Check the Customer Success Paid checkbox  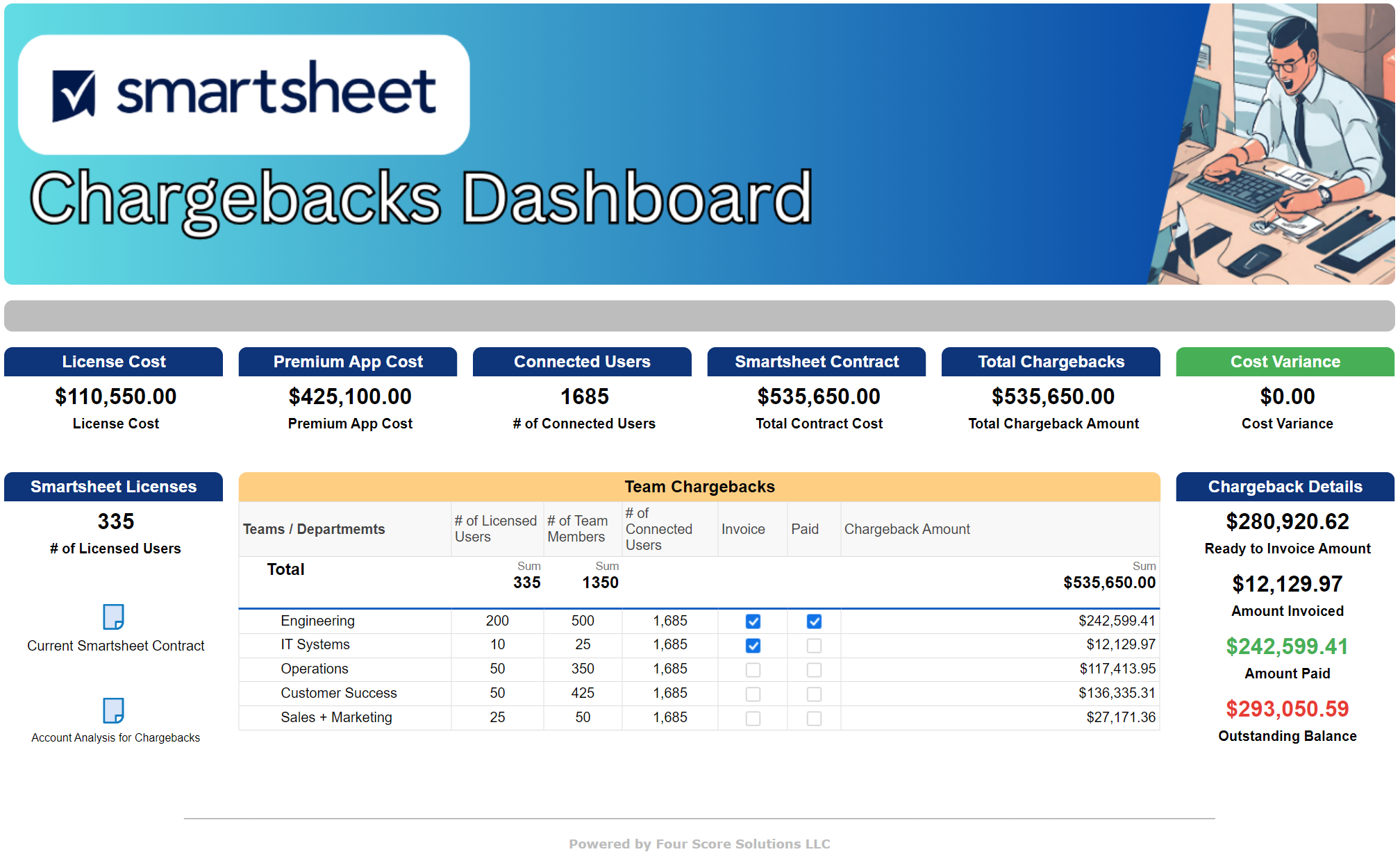814,694
